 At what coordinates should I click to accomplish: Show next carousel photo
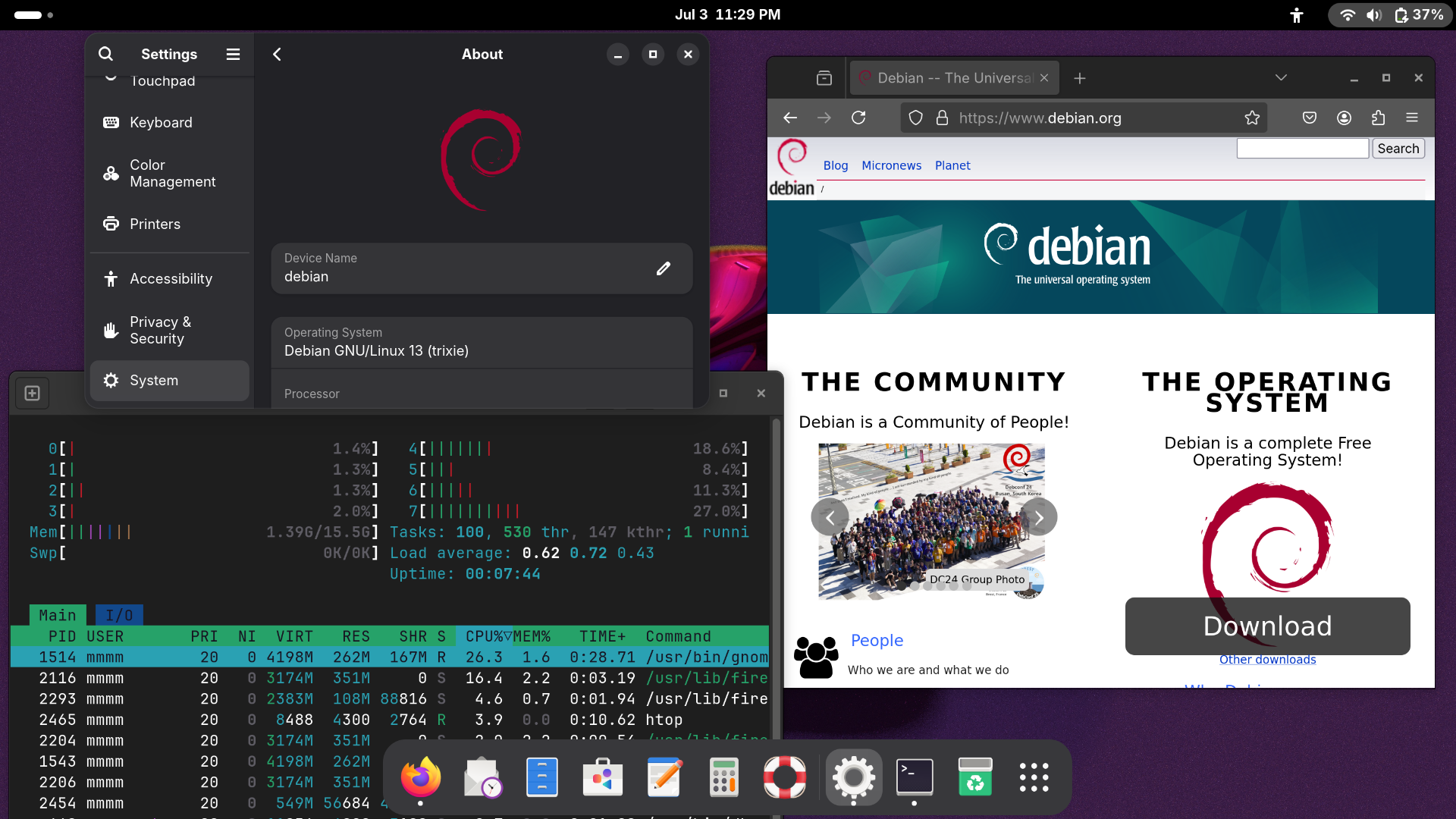tap(1039, 517)
